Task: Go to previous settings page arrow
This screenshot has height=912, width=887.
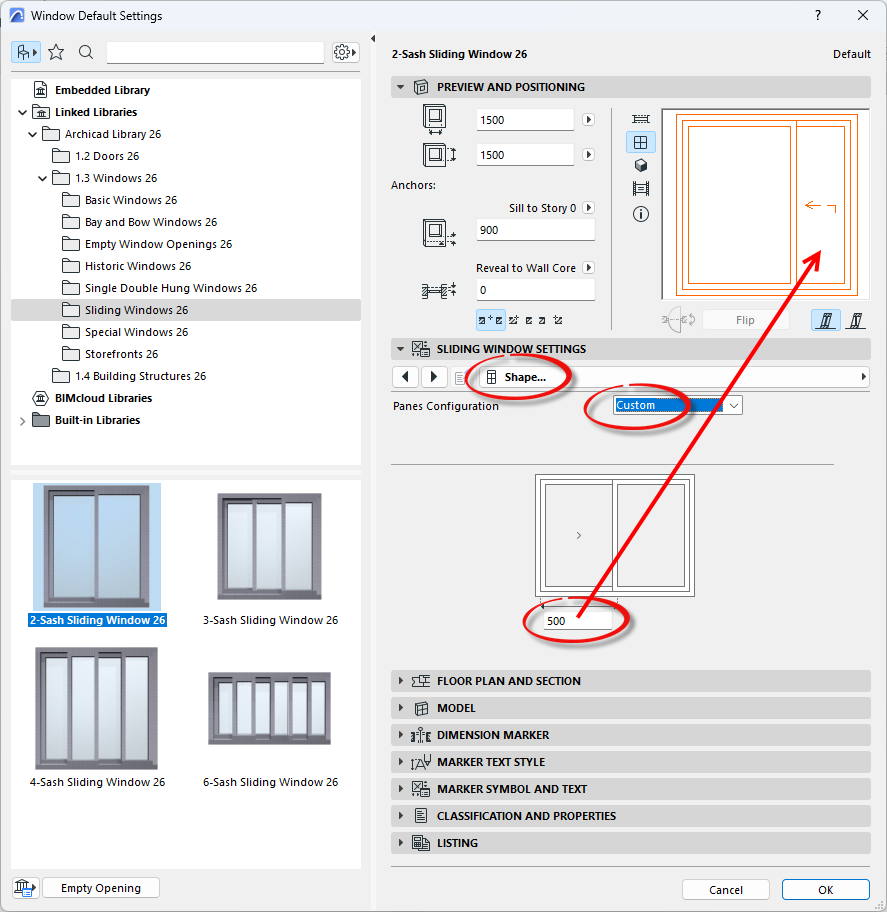Action: click(x=405, y=377)
